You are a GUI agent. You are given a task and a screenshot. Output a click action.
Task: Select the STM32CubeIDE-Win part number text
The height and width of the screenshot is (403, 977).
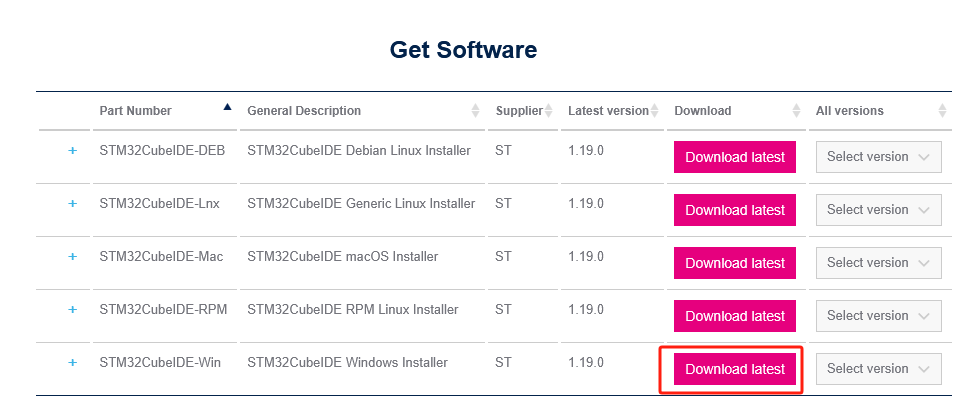[x=160, y=363]
